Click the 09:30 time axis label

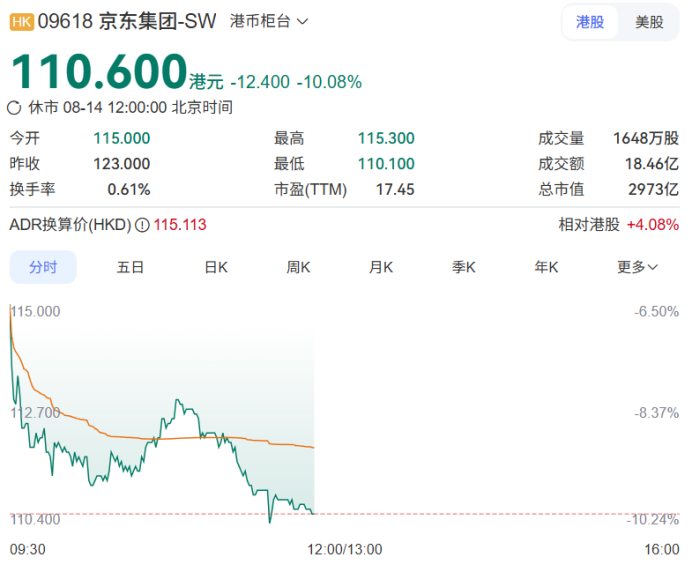click(28, 549)
